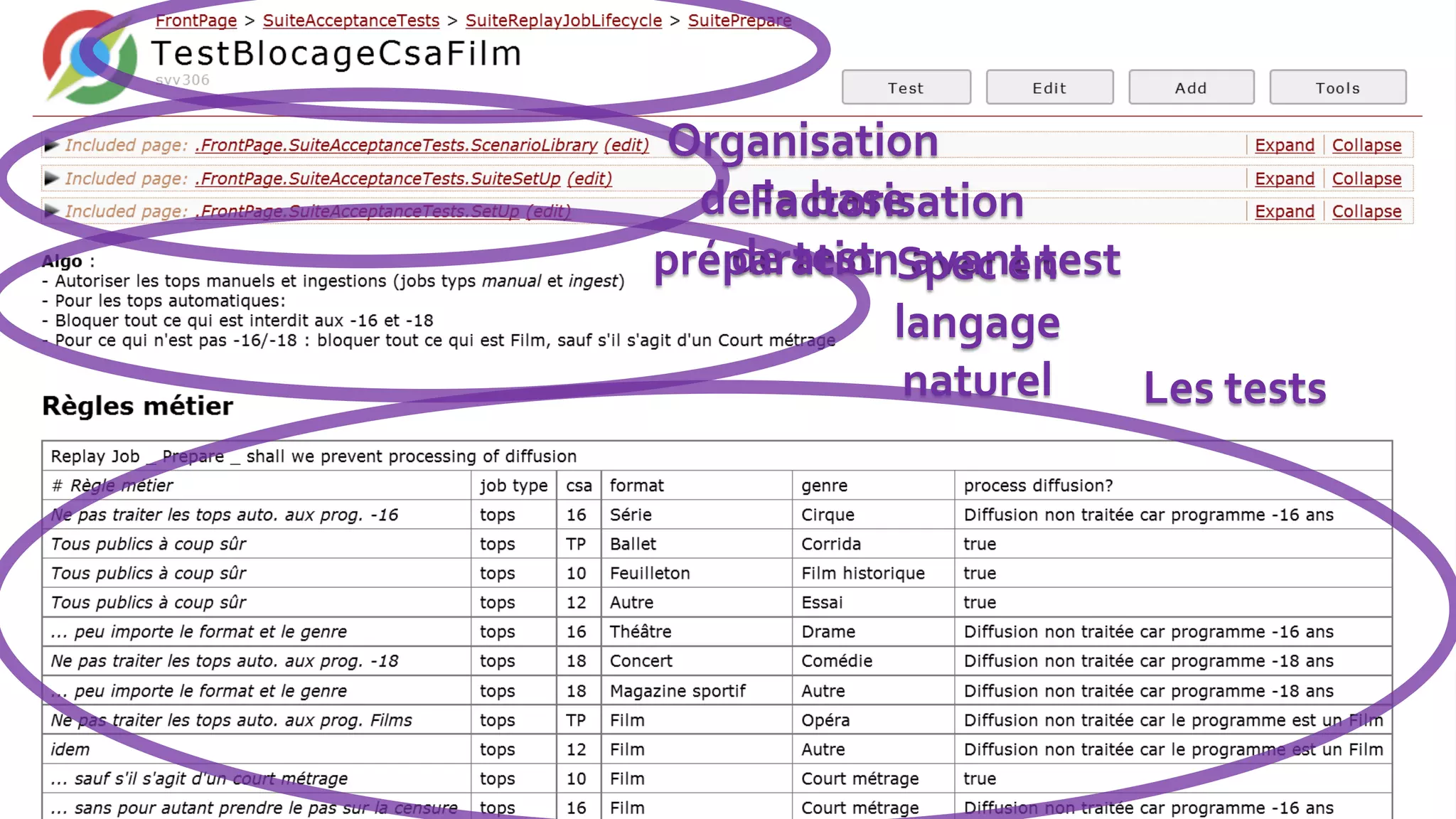Select the TestBlocageCsaFilm page title
The image size is (1456, 819).
336,54
